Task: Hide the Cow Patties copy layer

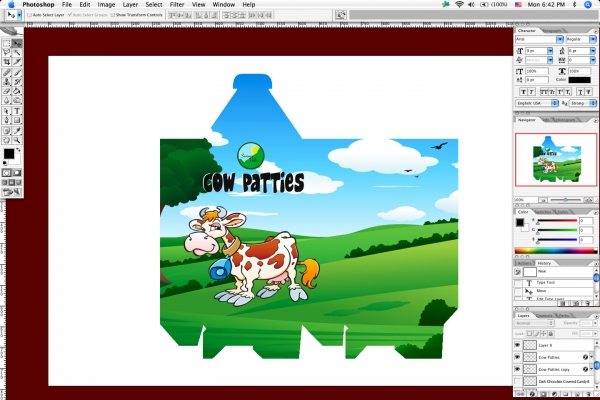Action: click(x=517, y=369)
